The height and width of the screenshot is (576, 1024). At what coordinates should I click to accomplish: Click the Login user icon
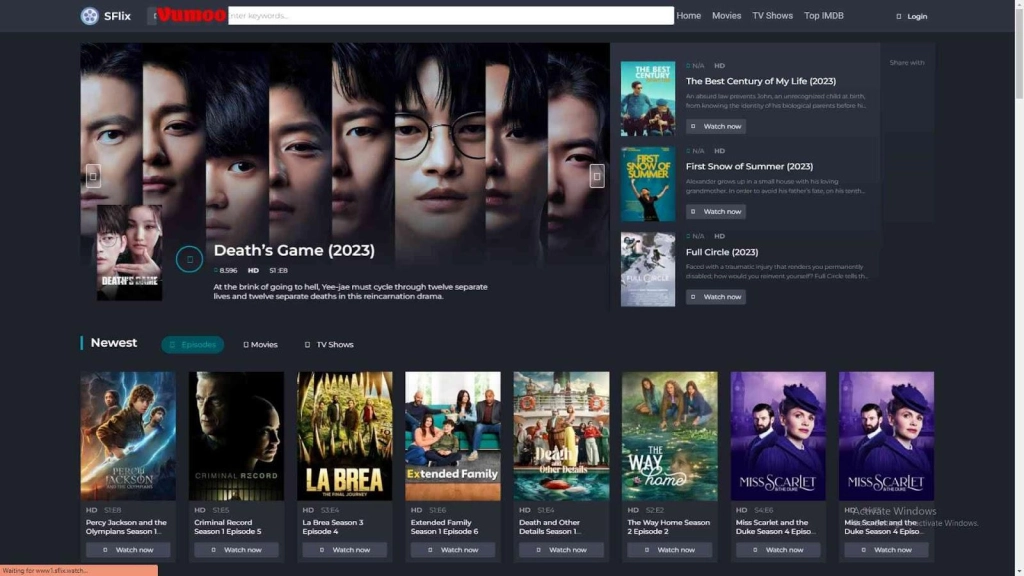tap(898, 16)
